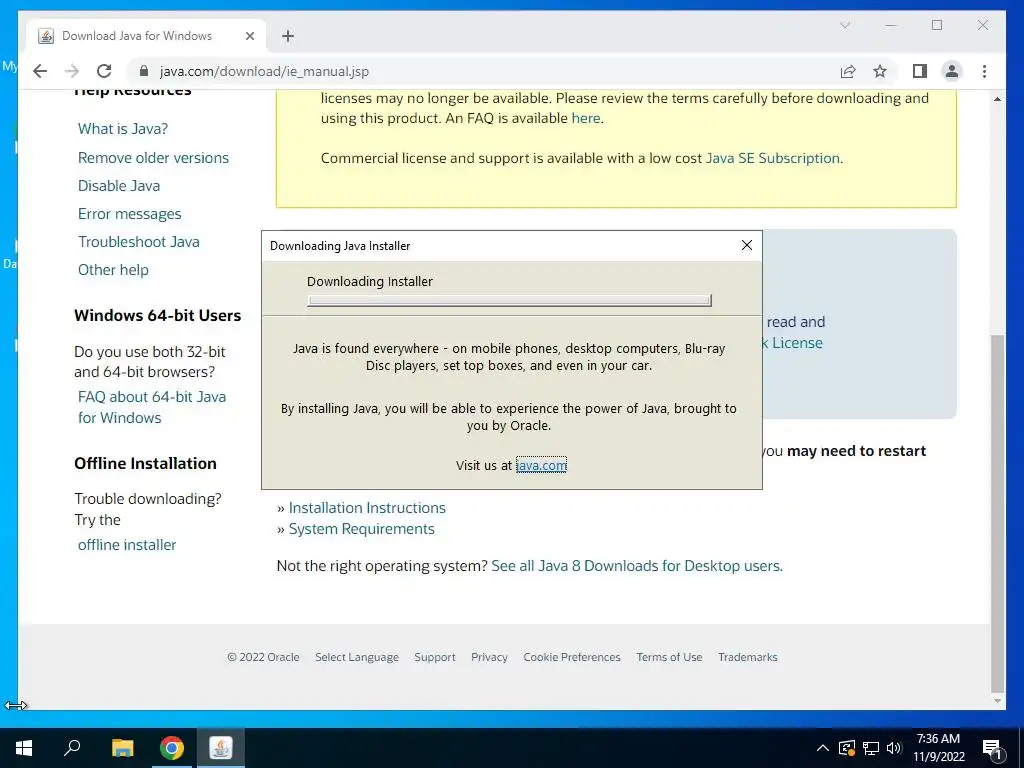Open the What is Java? link

(x=123, y=129)
